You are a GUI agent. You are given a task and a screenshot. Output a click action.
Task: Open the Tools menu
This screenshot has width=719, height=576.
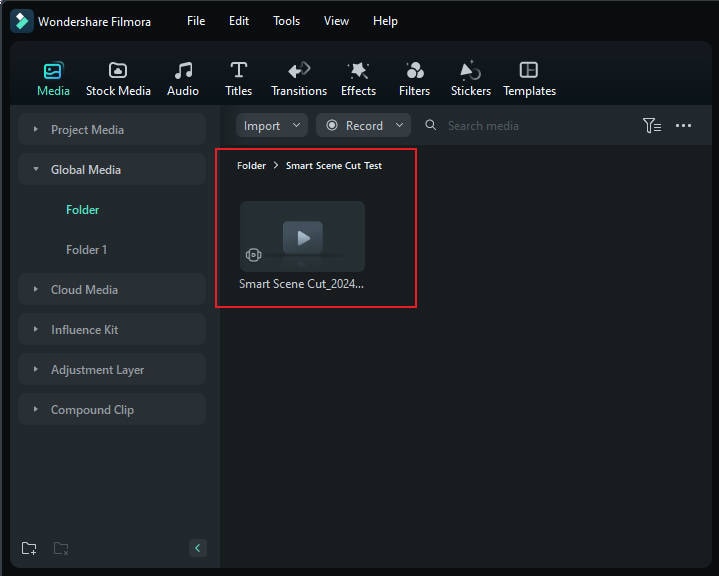click(x=286, y=21)
